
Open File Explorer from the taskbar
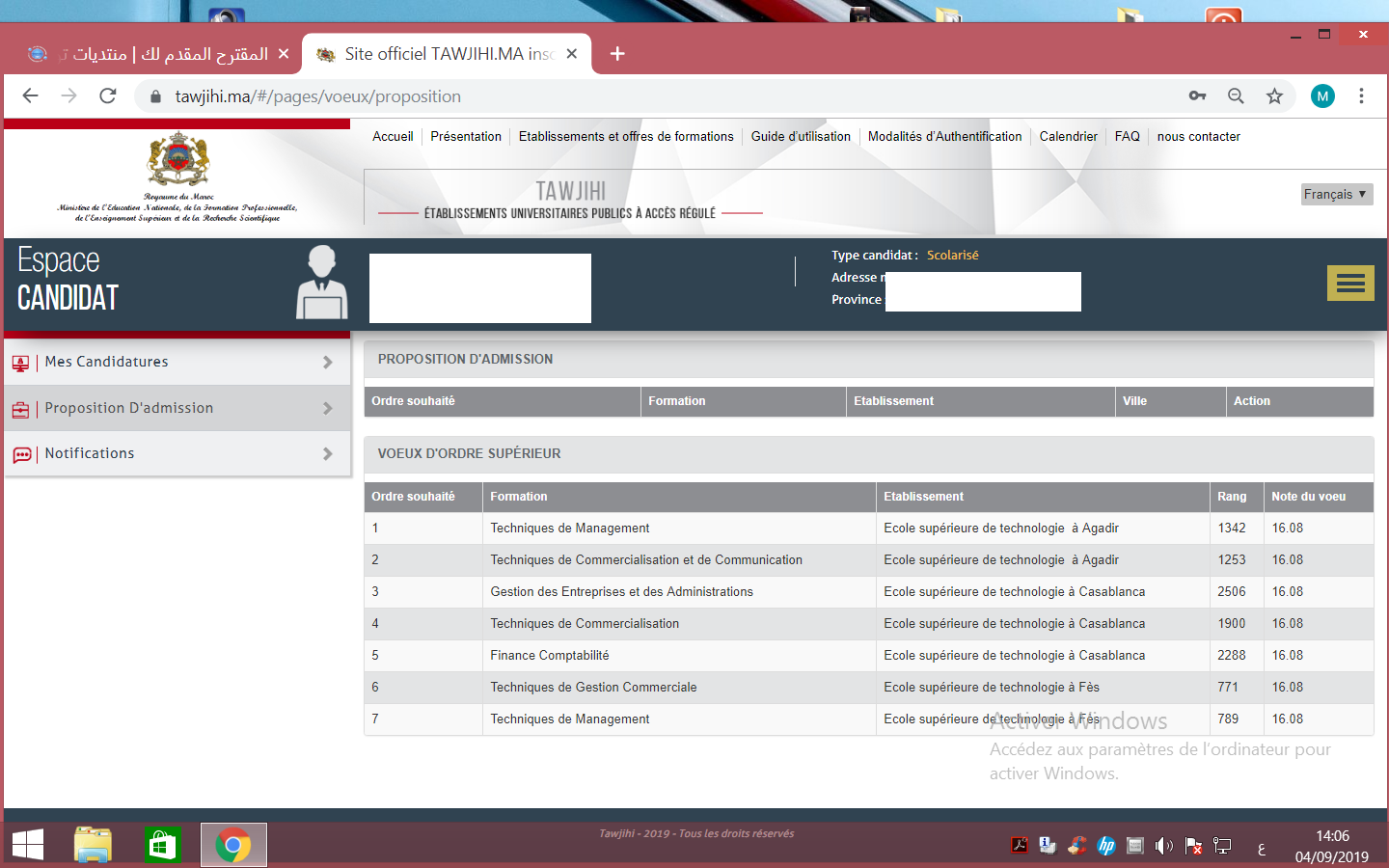pyautogui.click(x=94, y=845)
